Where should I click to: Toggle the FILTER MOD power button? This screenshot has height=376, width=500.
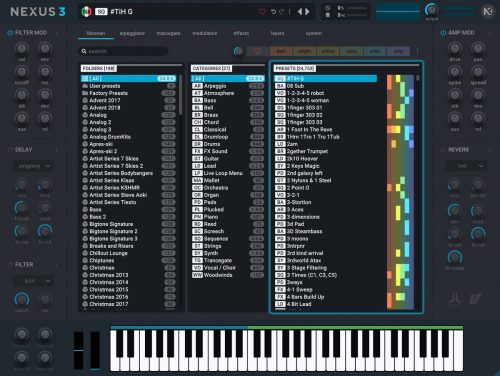point(10,33)
